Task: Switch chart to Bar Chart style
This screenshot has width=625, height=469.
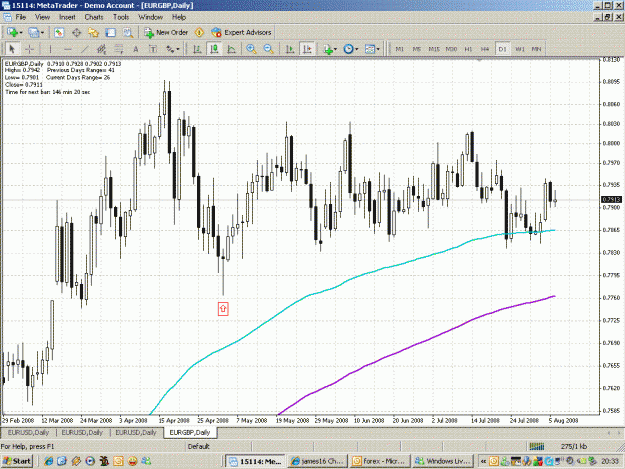Action: [x=197, y=49]
